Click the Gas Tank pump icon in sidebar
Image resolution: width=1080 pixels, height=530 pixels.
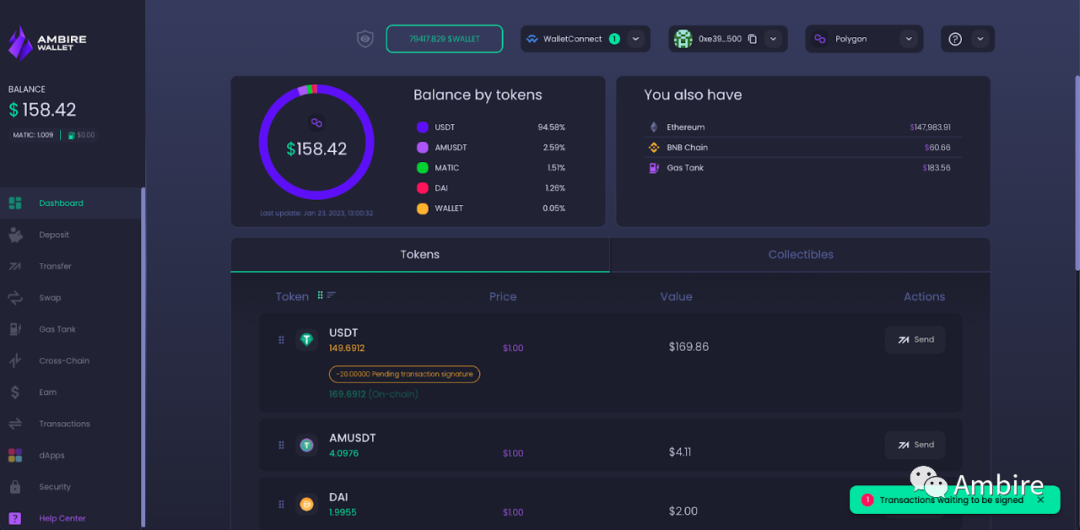tap(15, 329)
